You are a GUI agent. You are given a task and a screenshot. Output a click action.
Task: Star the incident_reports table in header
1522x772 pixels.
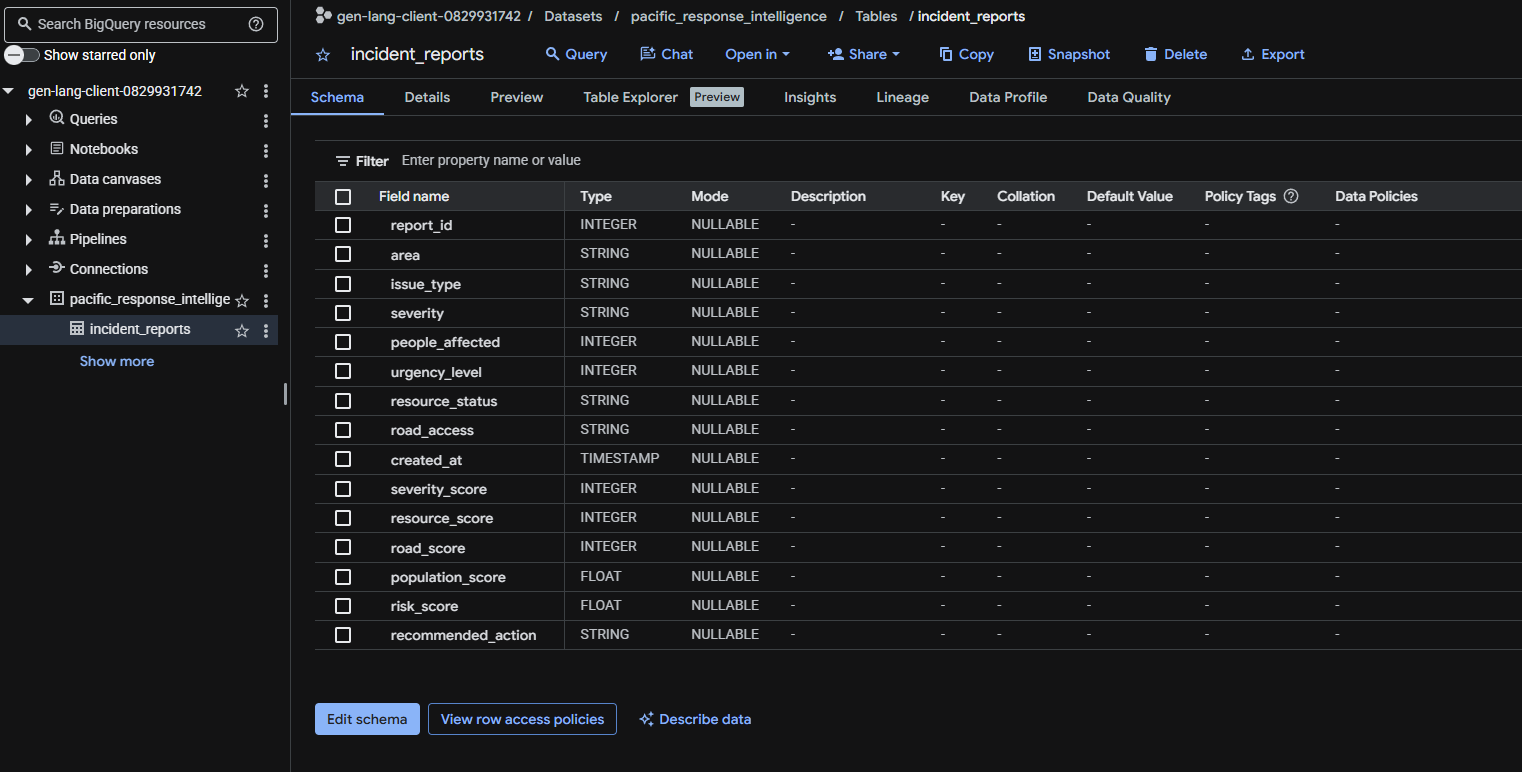(x=323, y=55)
